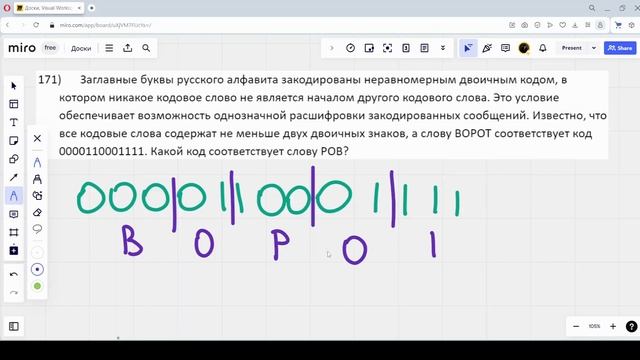Click the browser shopping cart icon
This screenshot has height=360, width=640.
(x=618, y=25)
